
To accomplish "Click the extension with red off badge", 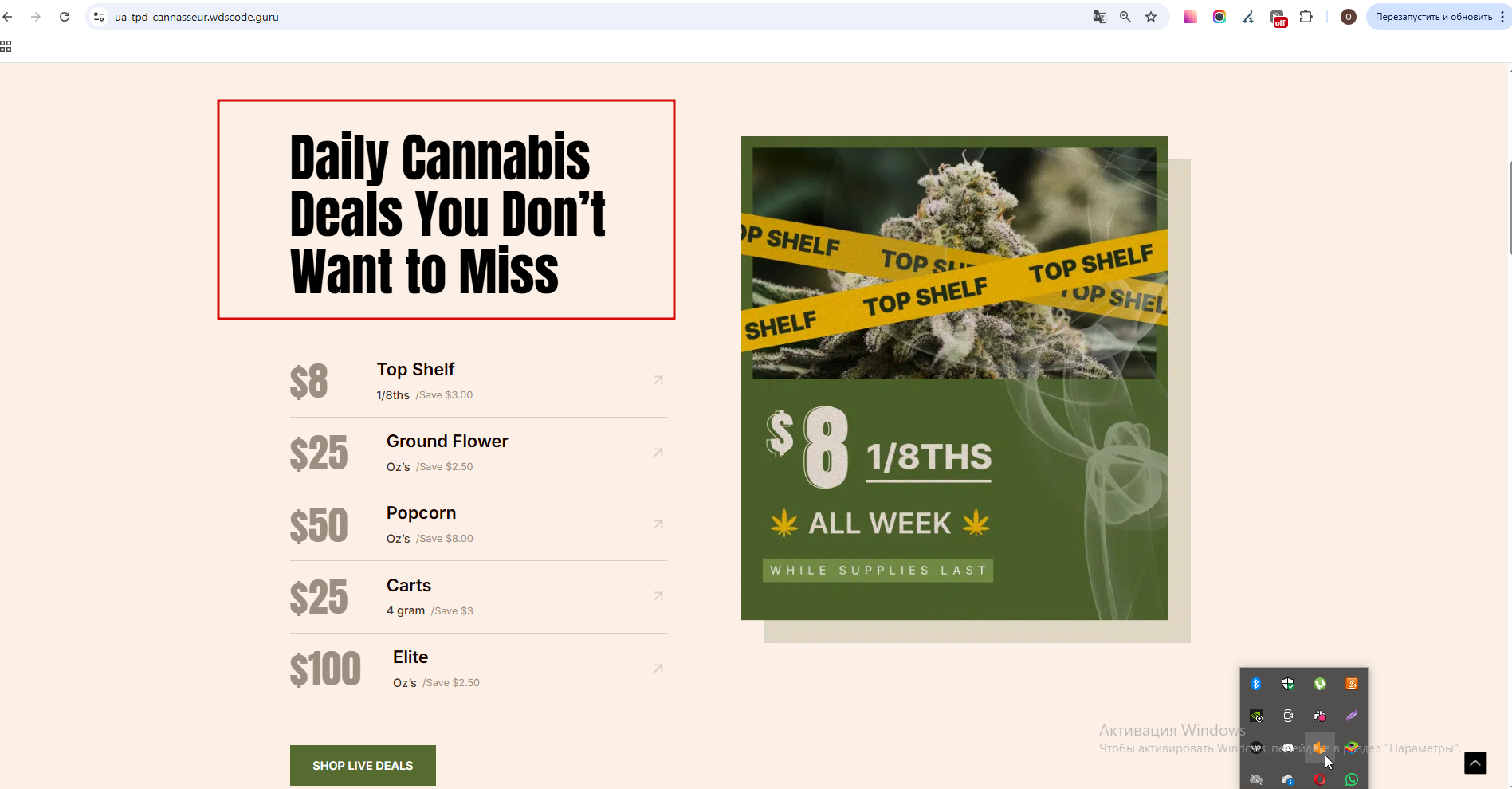I will pyautogui.click(x=1278, y=18).
